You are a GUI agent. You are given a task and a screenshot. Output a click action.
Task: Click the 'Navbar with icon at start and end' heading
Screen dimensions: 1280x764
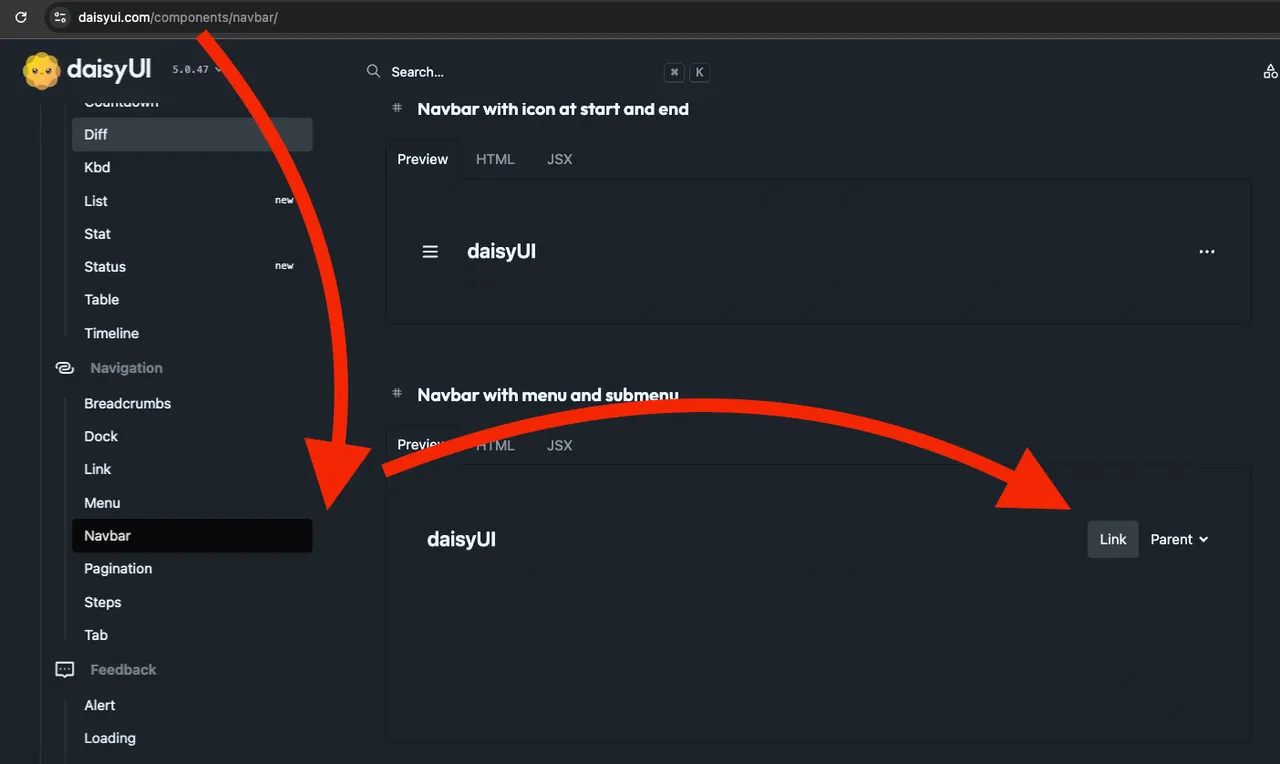553,109
